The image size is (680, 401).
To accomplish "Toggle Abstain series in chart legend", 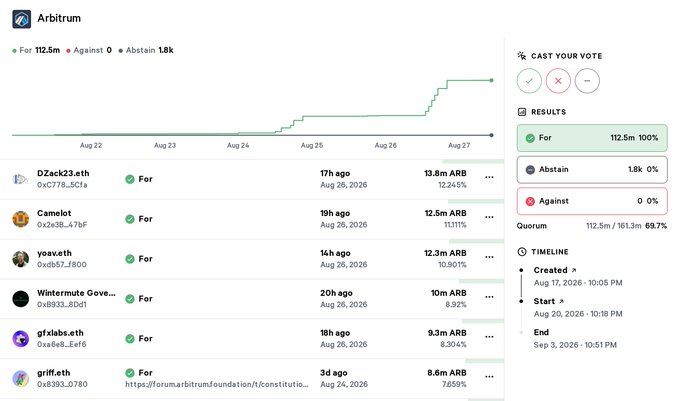I will click(146, 50).
